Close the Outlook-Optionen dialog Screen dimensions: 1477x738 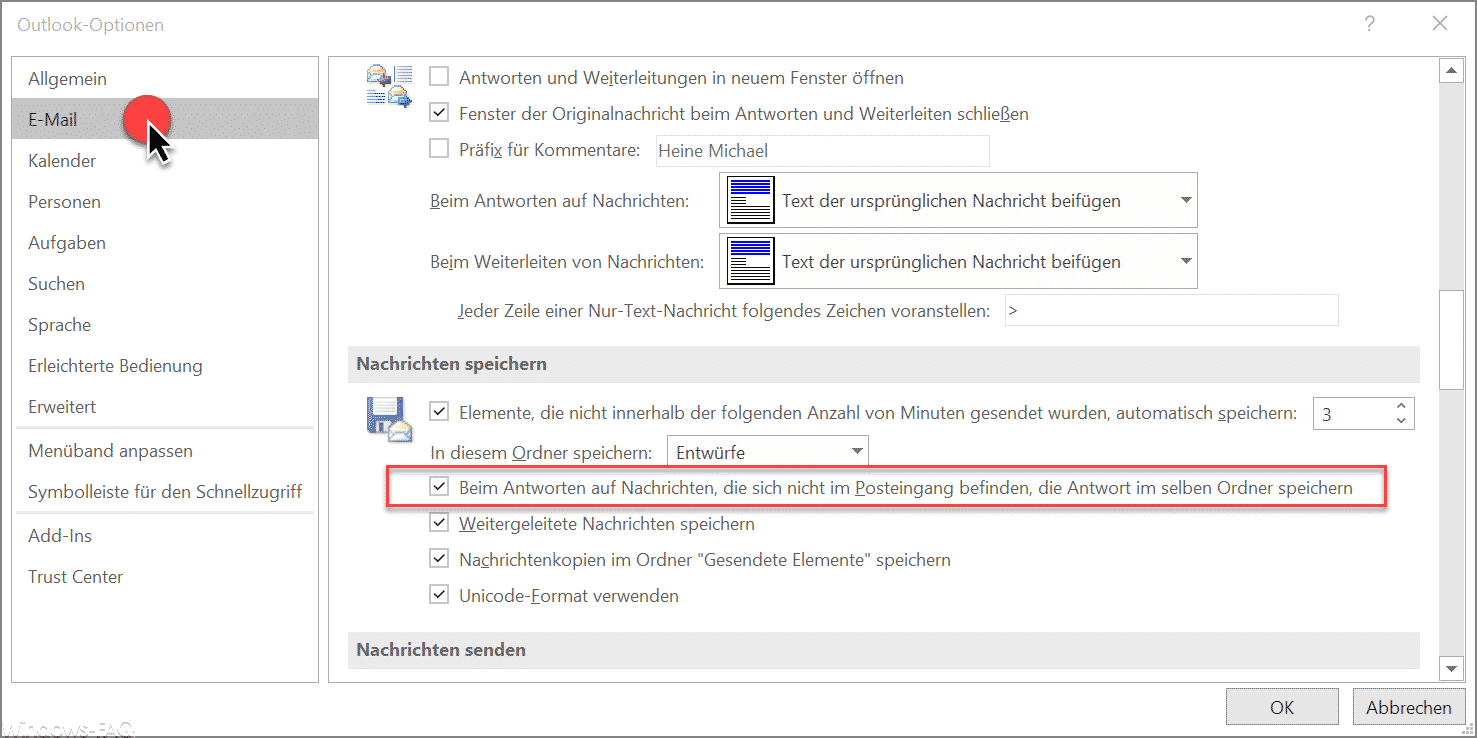tap(1440, 23)
